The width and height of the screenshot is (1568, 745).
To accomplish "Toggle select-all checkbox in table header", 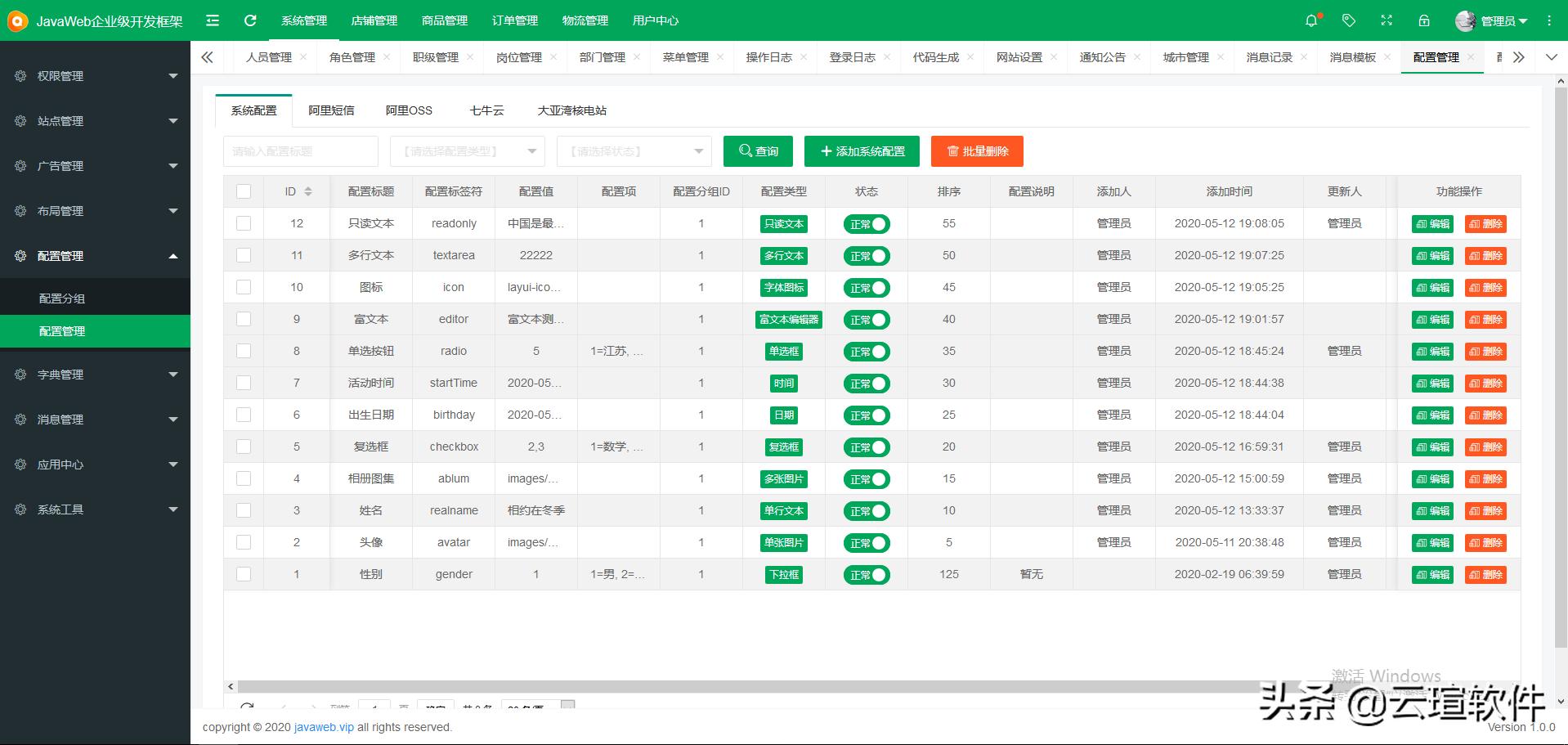I will coord(244,191).
